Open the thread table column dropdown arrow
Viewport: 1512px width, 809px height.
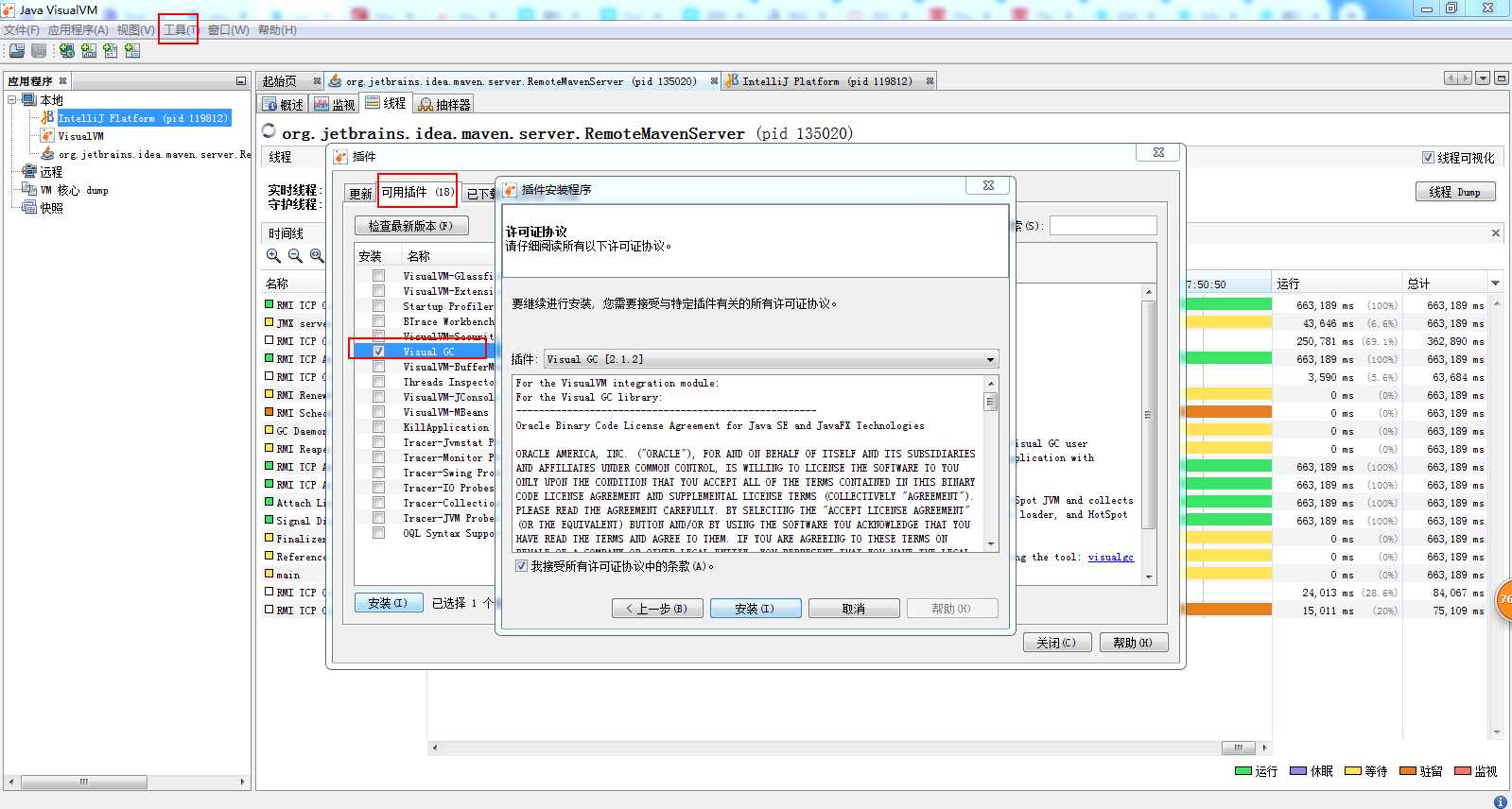coord(1495,284)
